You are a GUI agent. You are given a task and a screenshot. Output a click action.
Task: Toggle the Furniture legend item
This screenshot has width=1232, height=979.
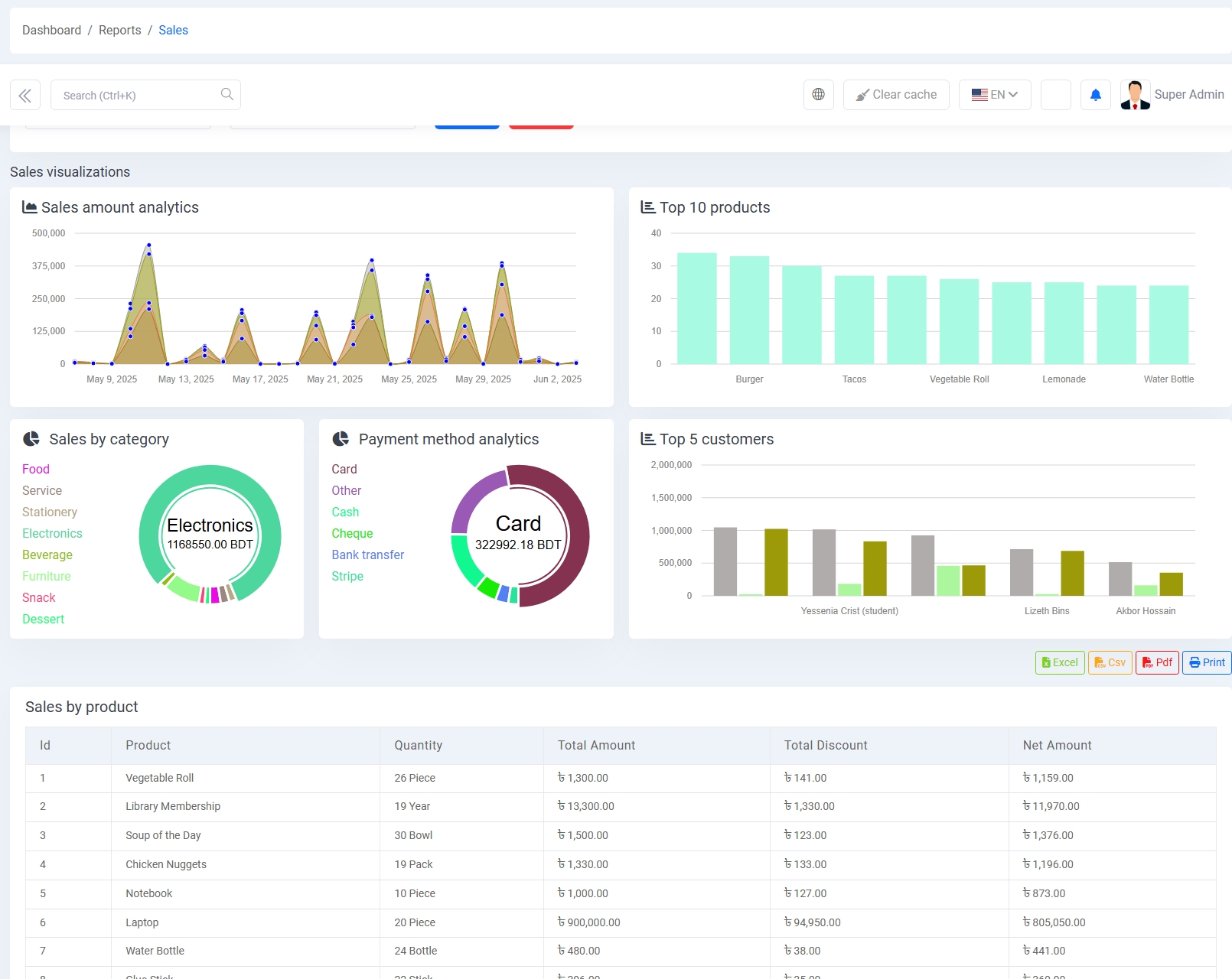46,576
